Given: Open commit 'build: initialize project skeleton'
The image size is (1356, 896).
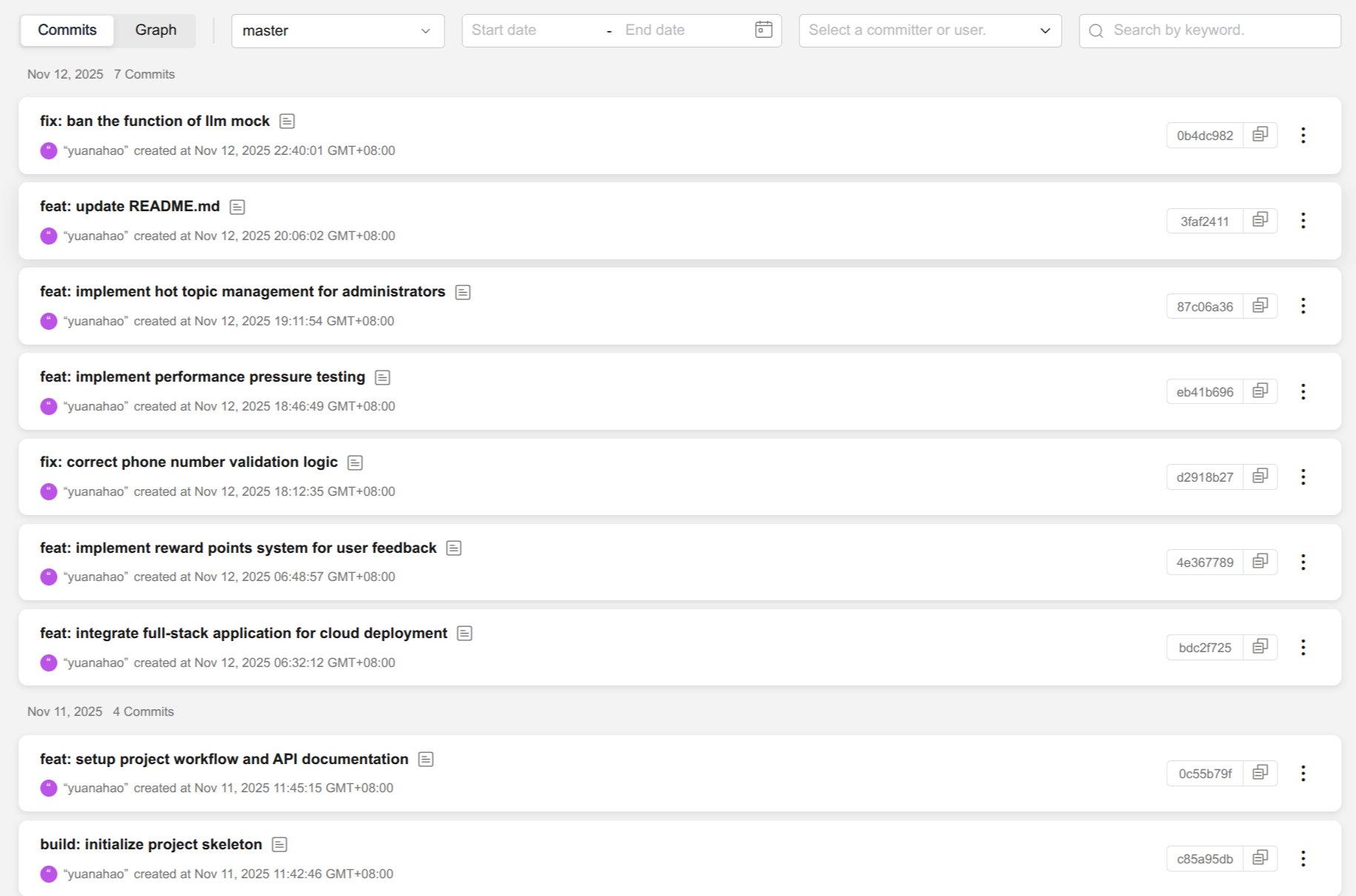Looking at the screenshot, I should point(151,844).
